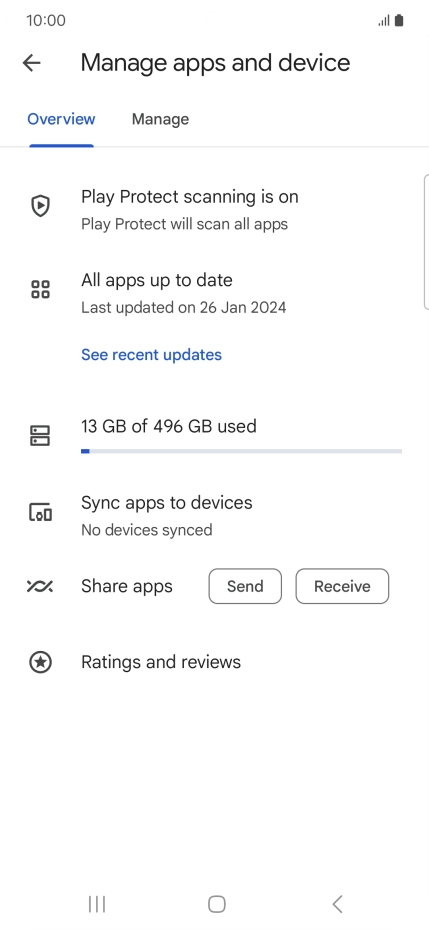This screenshot has width=429, height=930.
Task: Click the apps grid icon beside updates
Action: 40,289
